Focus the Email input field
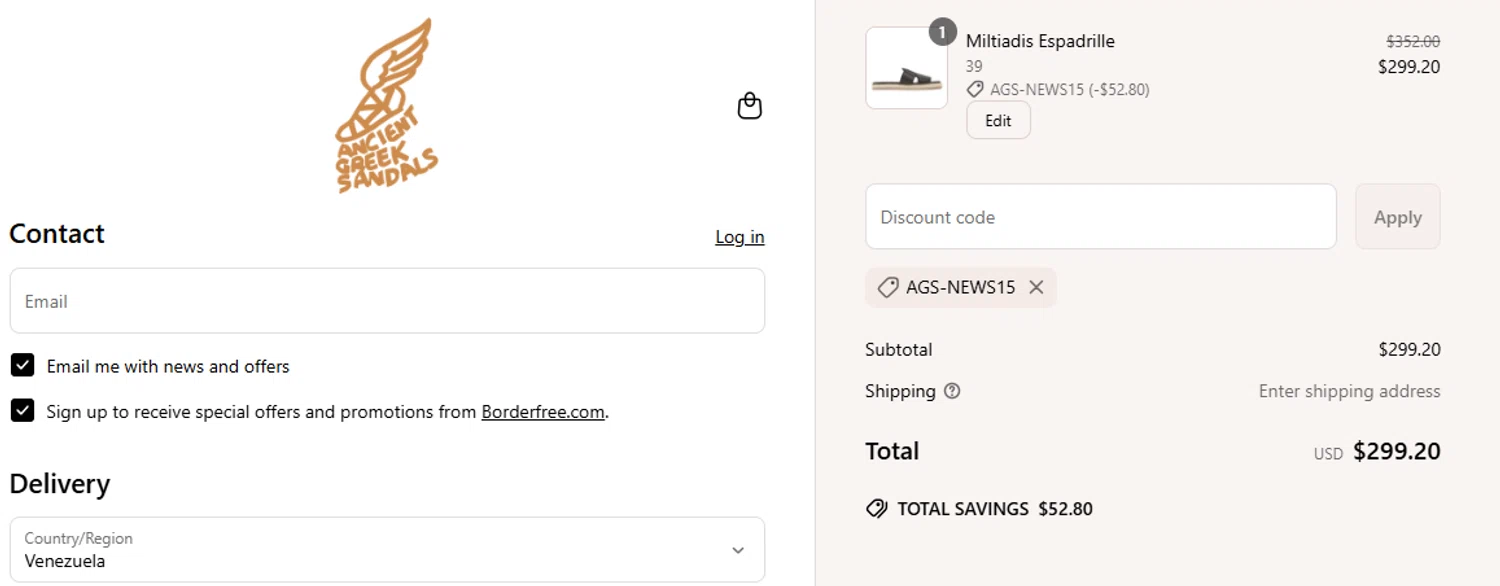 [x=387, y=300]
